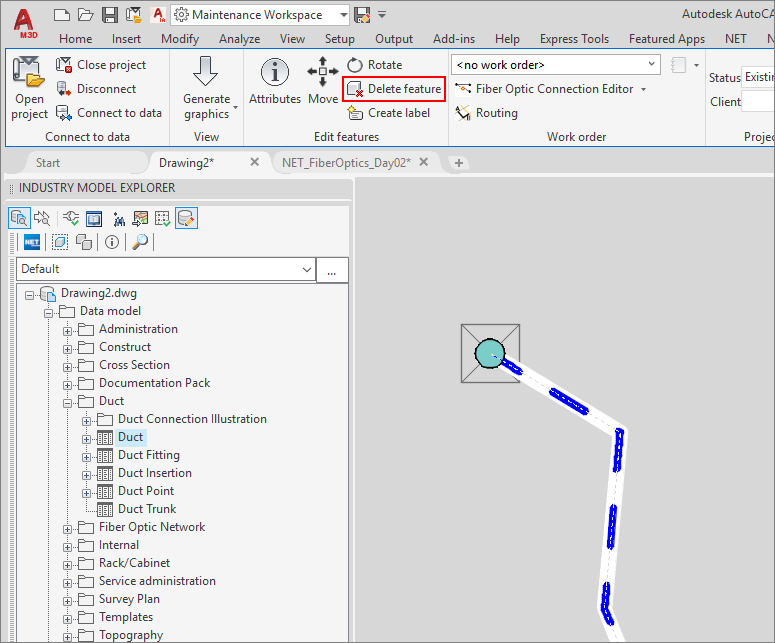Screen dimensions: 775x643
Task: Select the teal manhole circle in drawing
Action: tap(489, 353)
